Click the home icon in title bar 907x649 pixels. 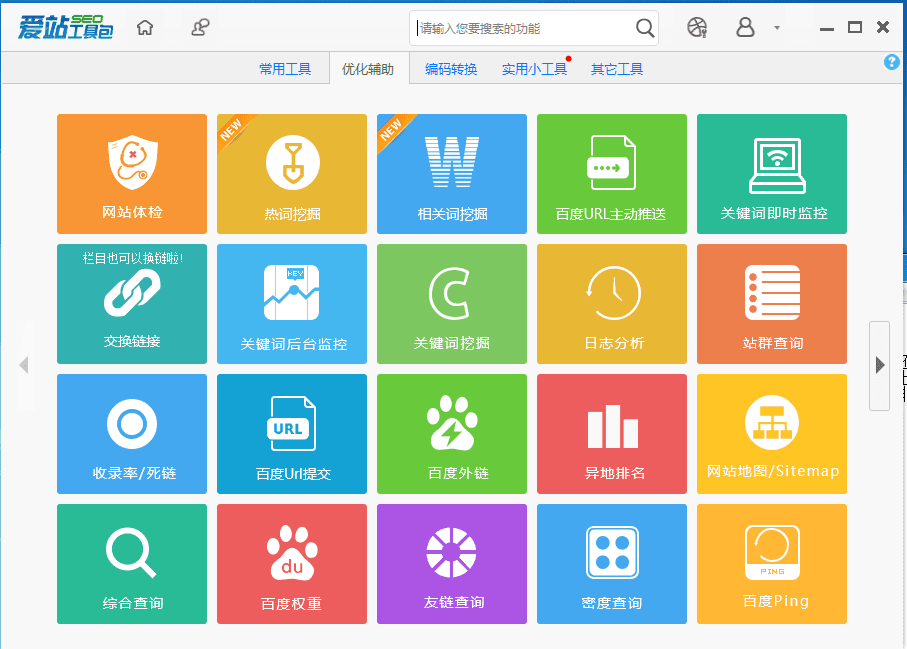[145, 28]
